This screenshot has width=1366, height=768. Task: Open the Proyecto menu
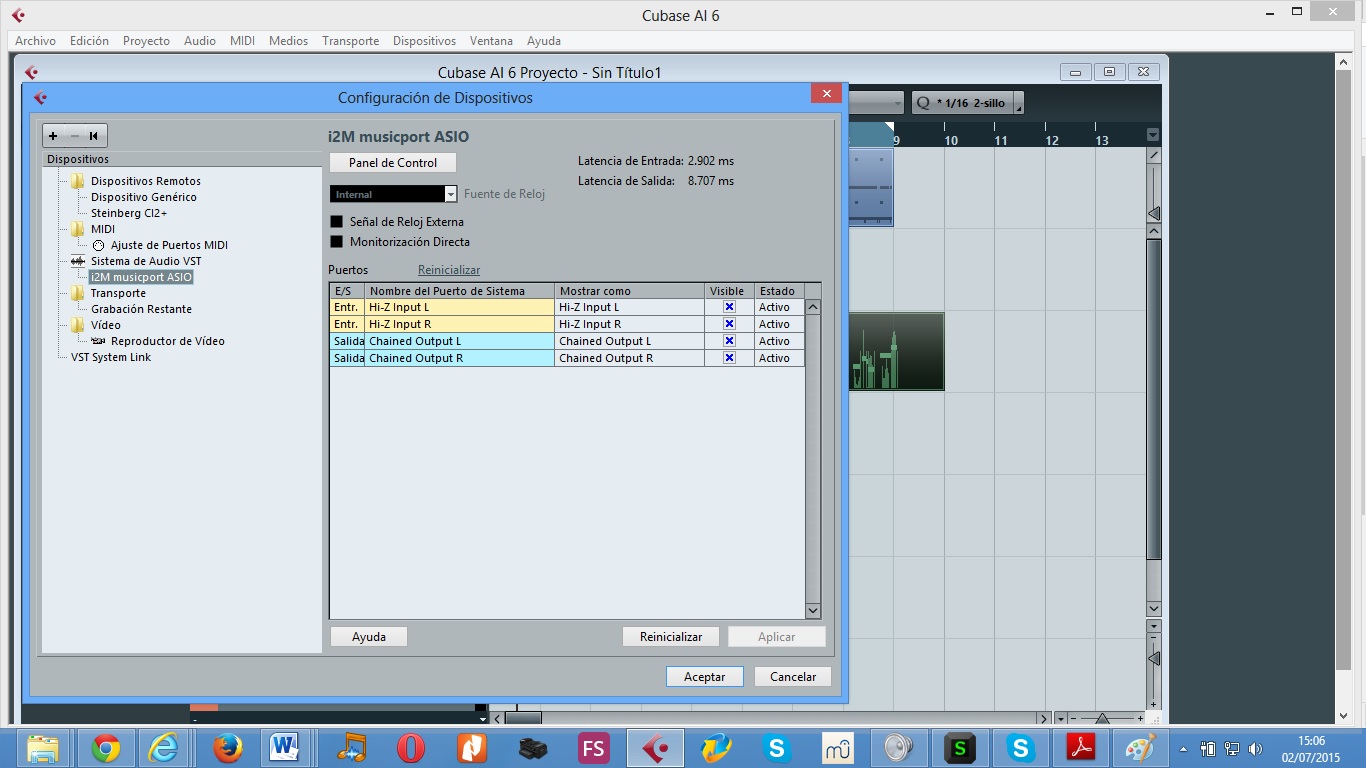(x=146, y=41)
